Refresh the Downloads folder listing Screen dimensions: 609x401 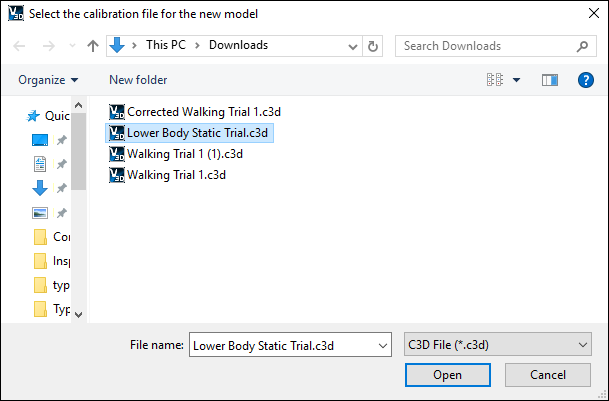point(373,46)
